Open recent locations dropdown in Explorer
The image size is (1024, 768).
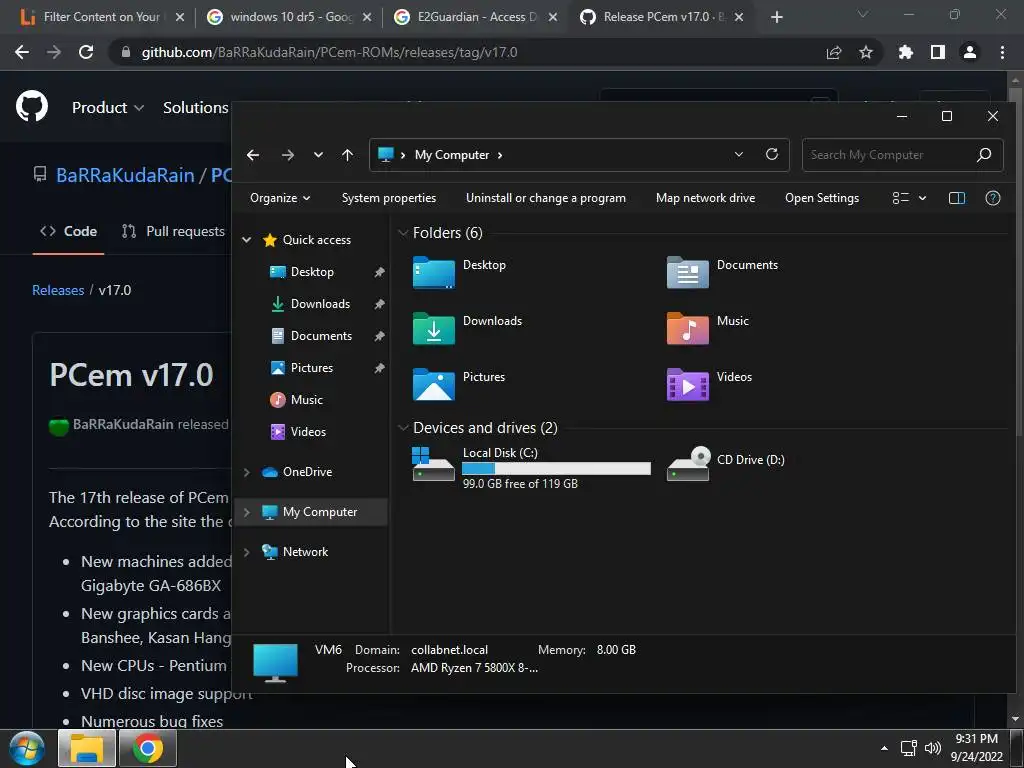pyautogui.click(x=318, y=155)
